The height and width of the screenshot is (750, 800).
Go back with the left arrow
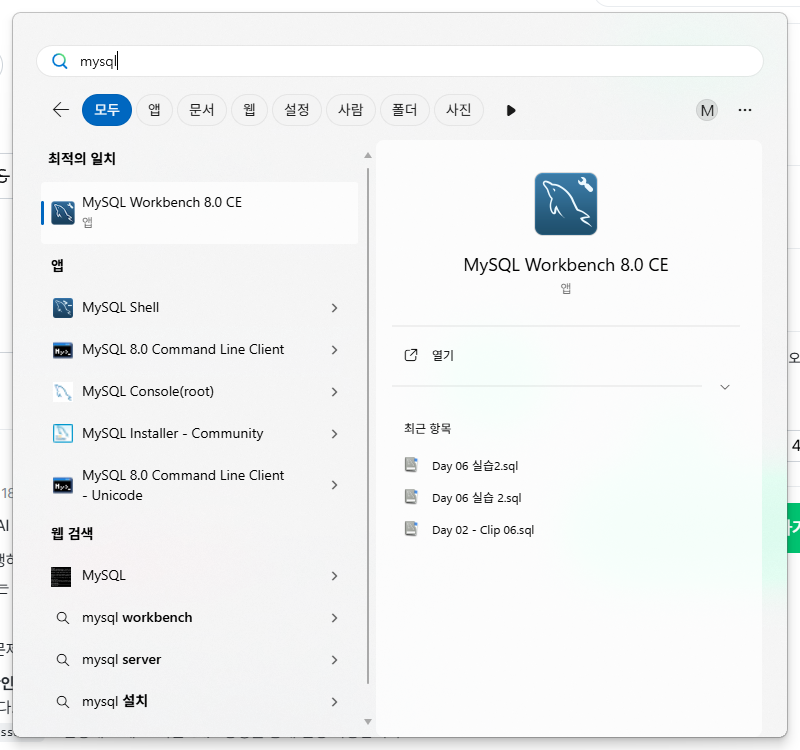(x=61, y=110)
